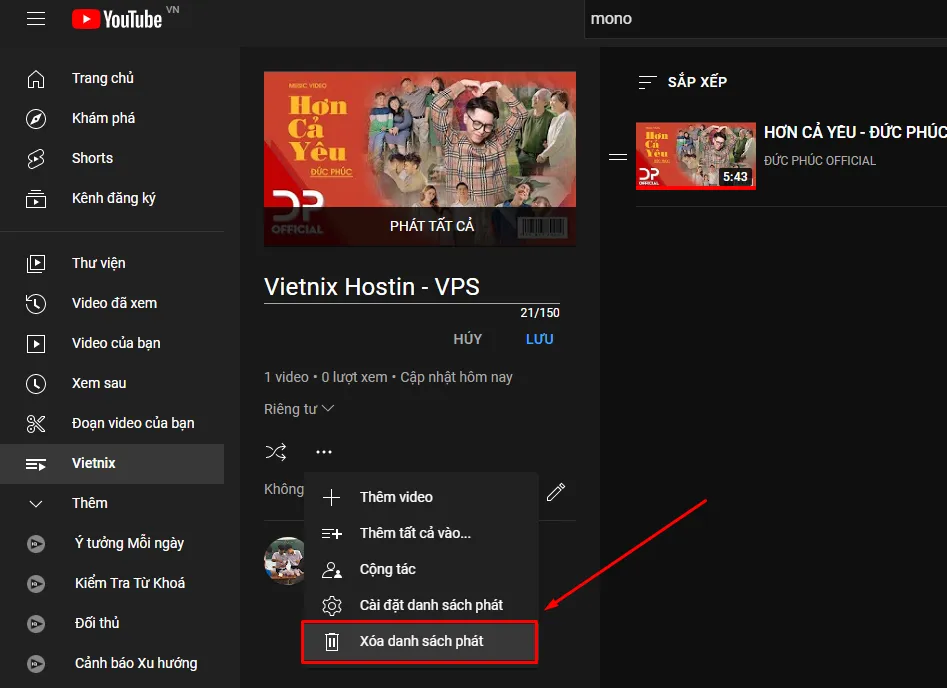Choose Xóa danh sách phát
The width and height of the screenshot is (947, 688).
tap(420, 641)
